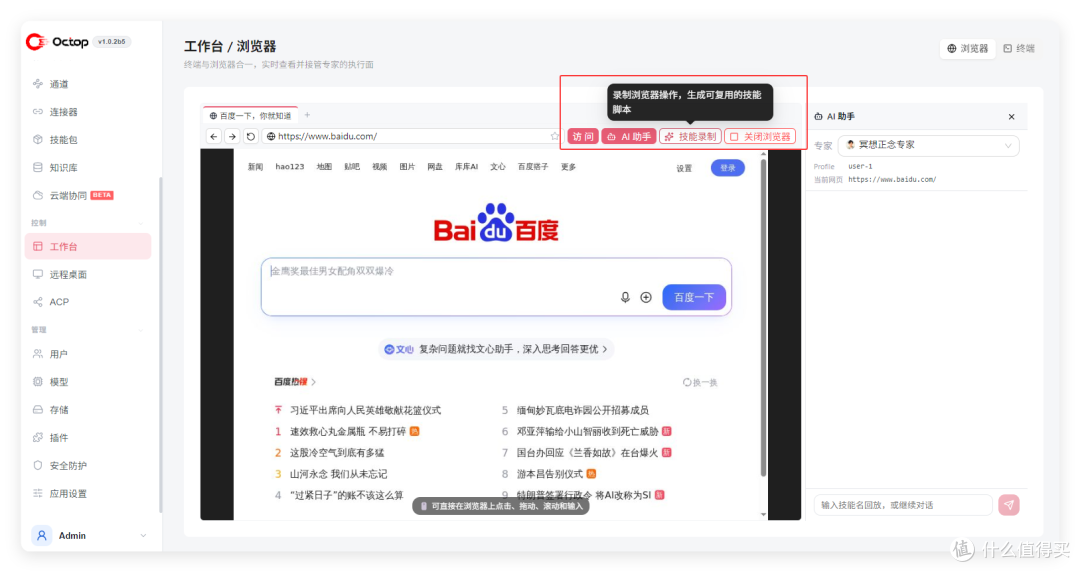1080x572 pixels.
Task: Close the AI 助手 panel
Action: point(1012,116)
